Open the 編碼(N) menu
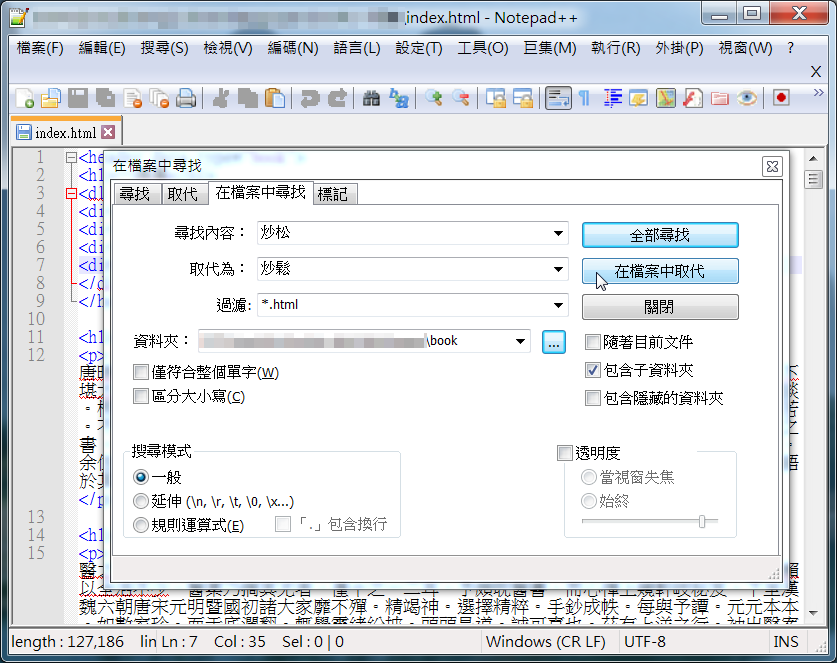837x663 pixels. (293, 48)
